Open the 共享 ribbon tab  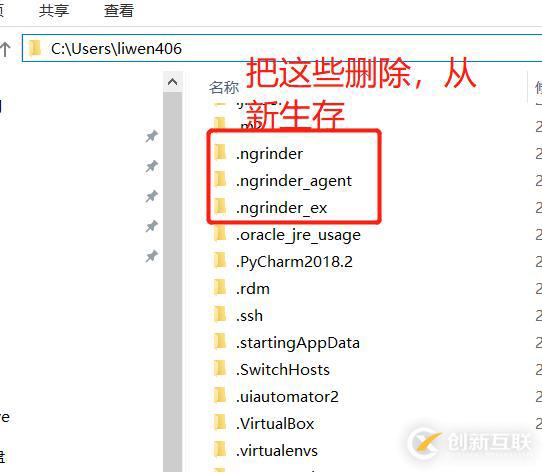pyautogui.click(x=54, y=10)
